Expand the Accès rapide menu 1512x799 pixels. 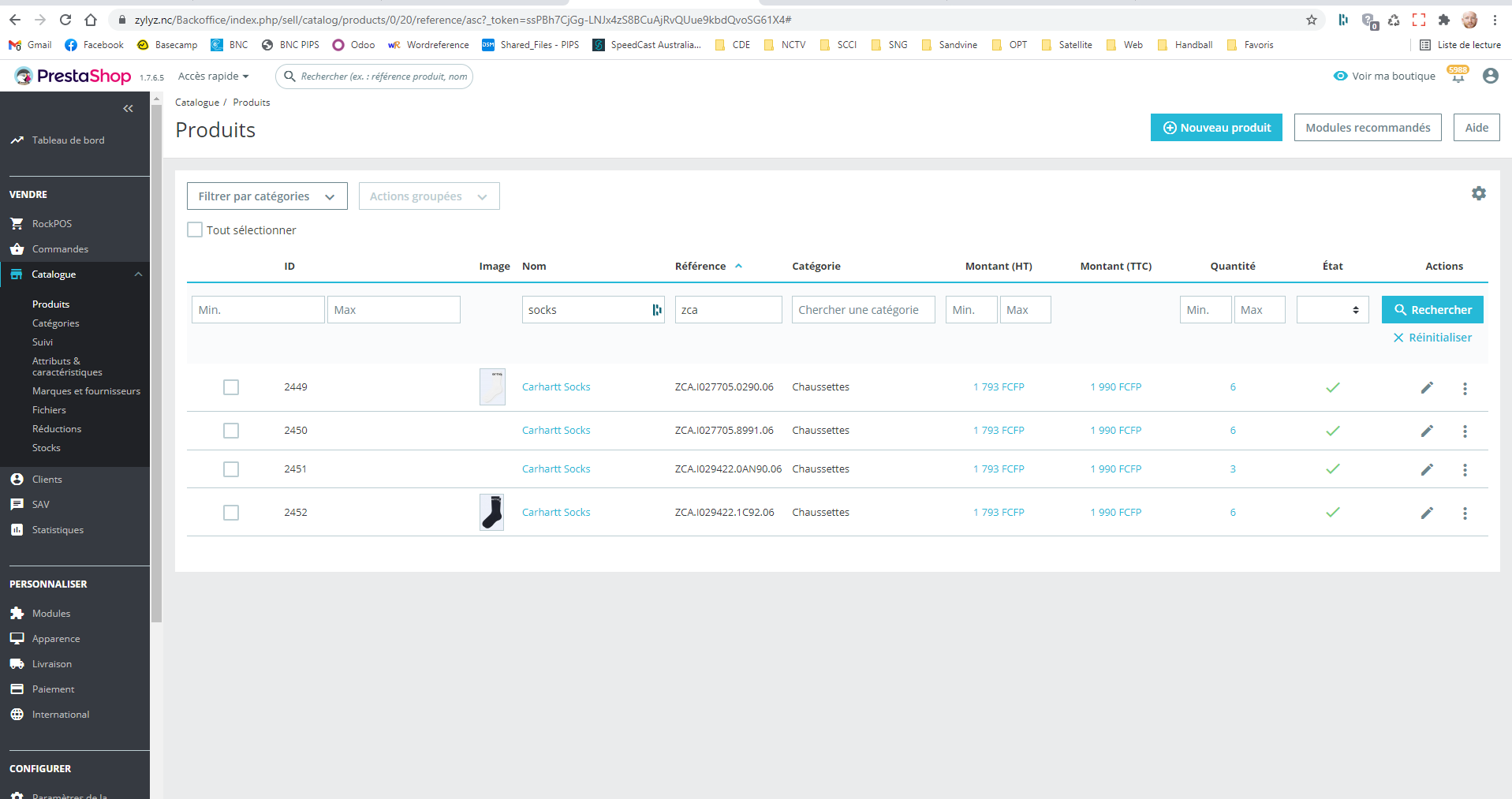click(213, 77)
